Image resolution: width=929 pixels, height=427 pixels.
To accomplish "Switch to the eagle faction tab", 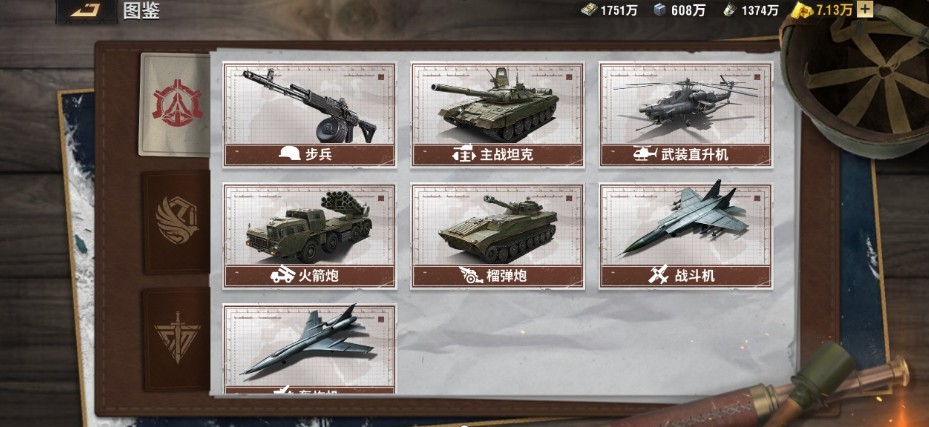I will pyautogui.click(x=177, y=222).
